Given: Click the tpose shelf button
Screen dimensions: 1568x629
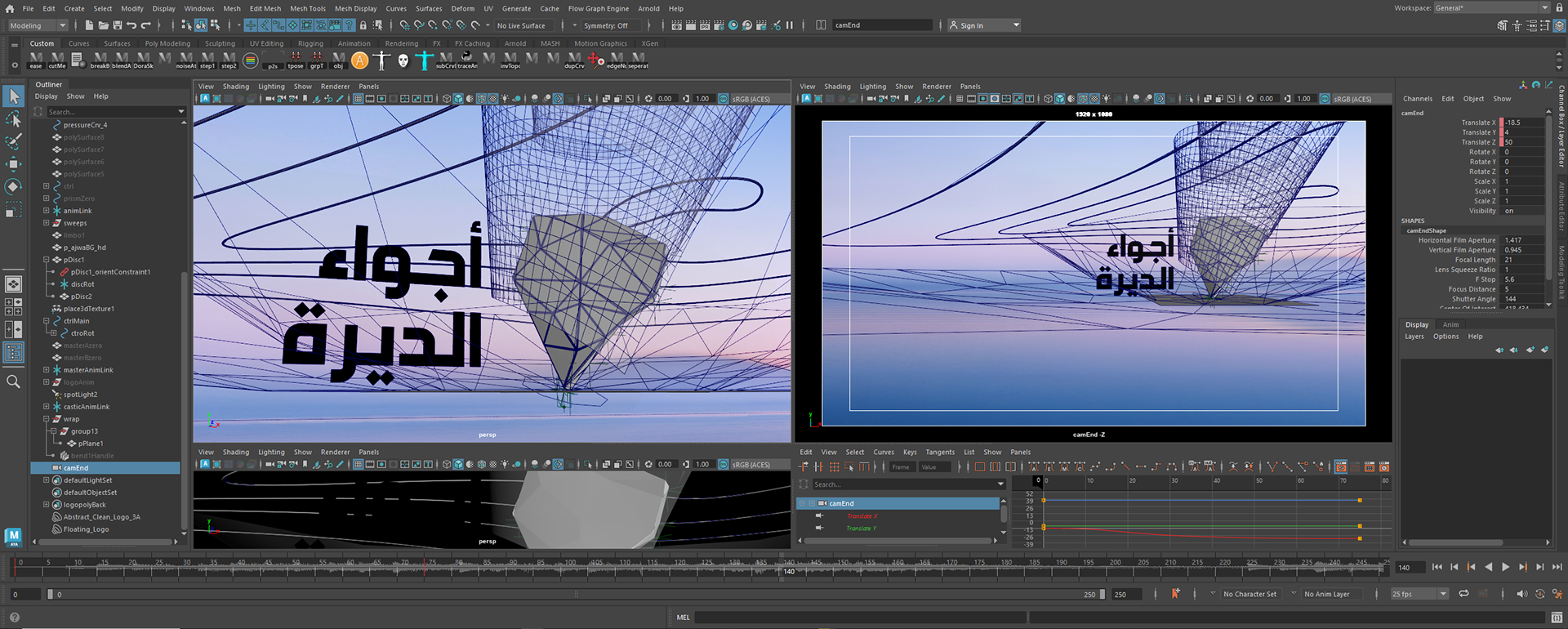Looking at the screenshot, I should point(295,60).
